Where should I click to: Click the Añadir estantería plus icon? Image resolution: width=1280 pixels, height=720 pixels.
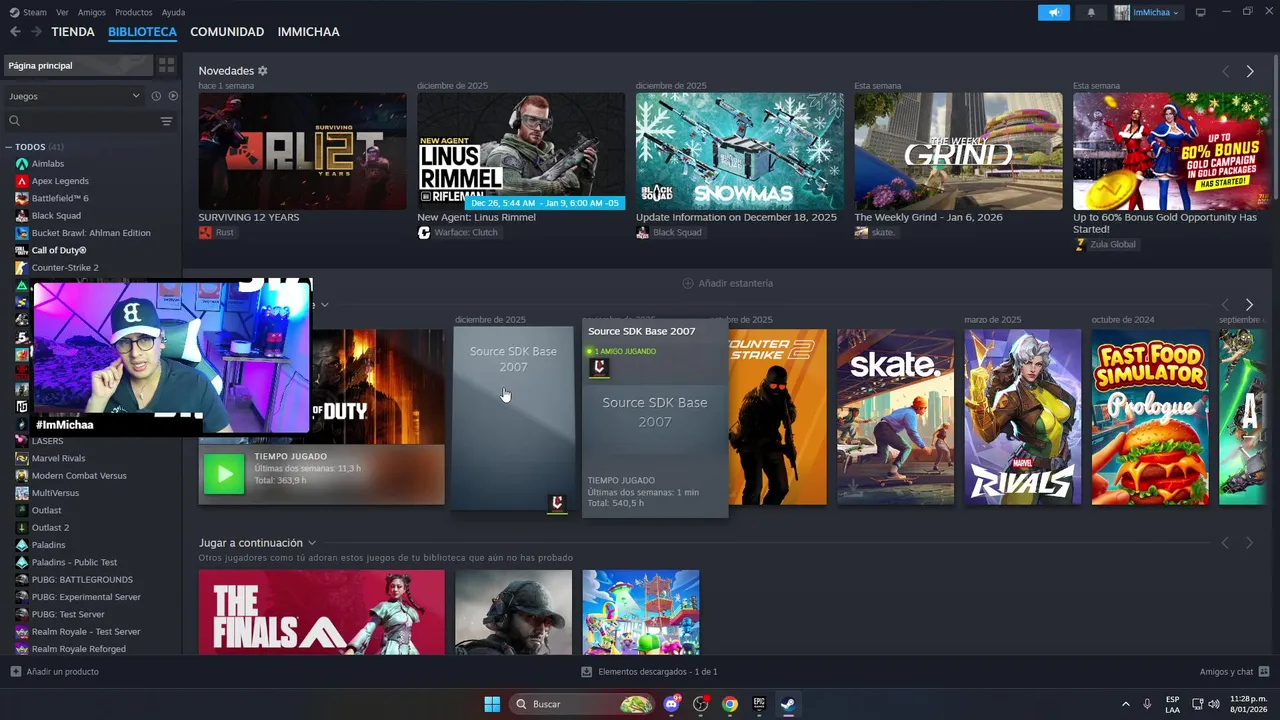[688, 283]
